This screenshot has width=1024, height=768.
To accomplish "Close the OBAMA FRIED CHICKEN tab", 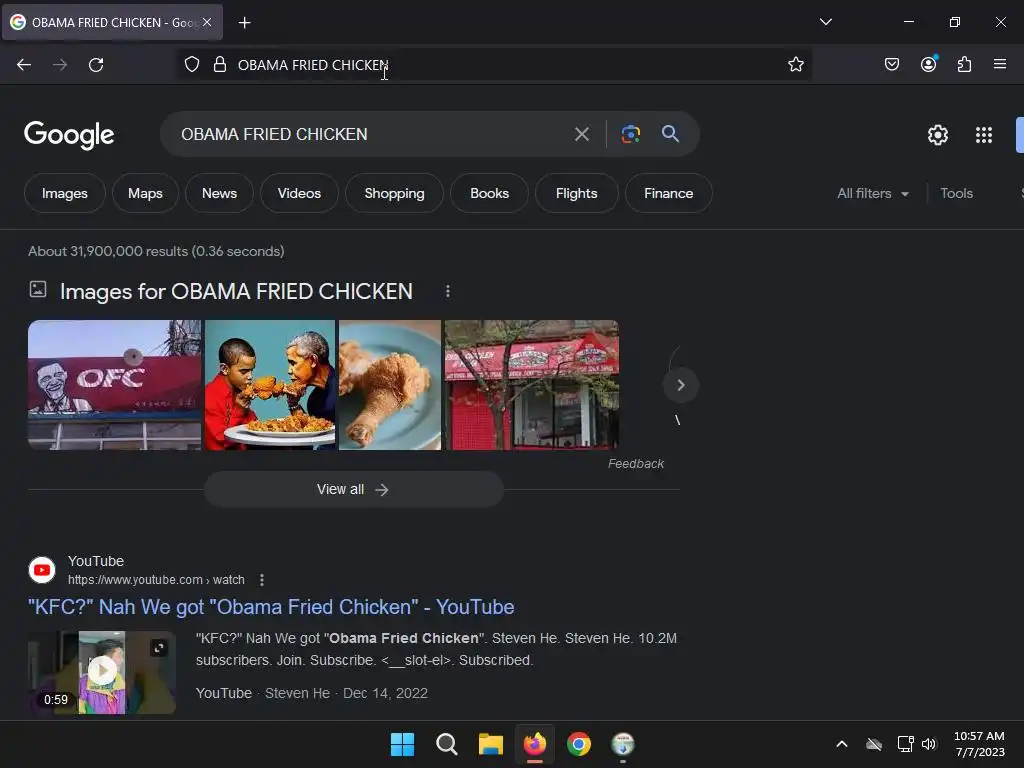I will (x=207, y=22).
